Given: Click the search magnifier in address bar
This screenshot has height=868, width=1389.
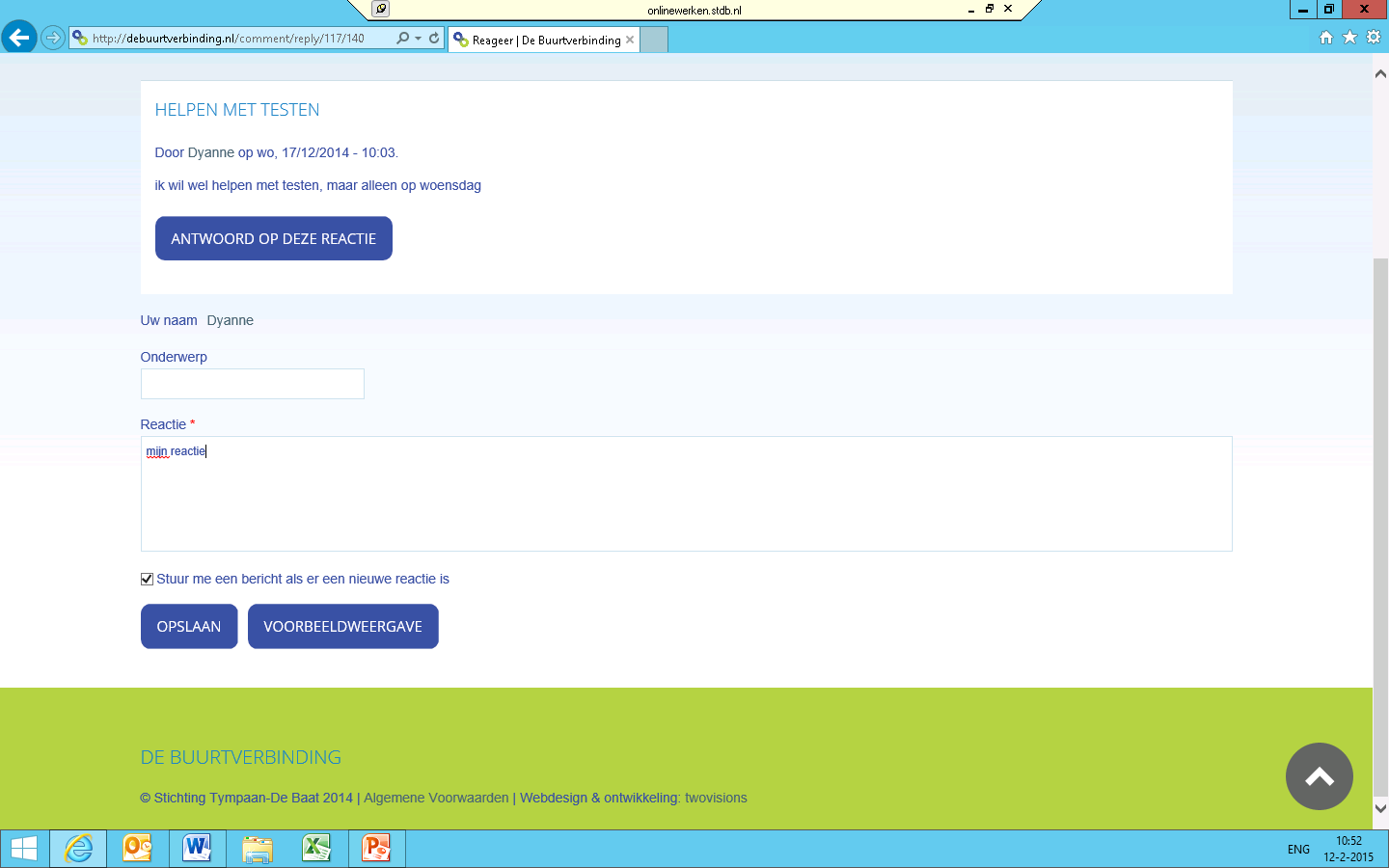Looking at the screenshot, I should [x=403, y=39].
